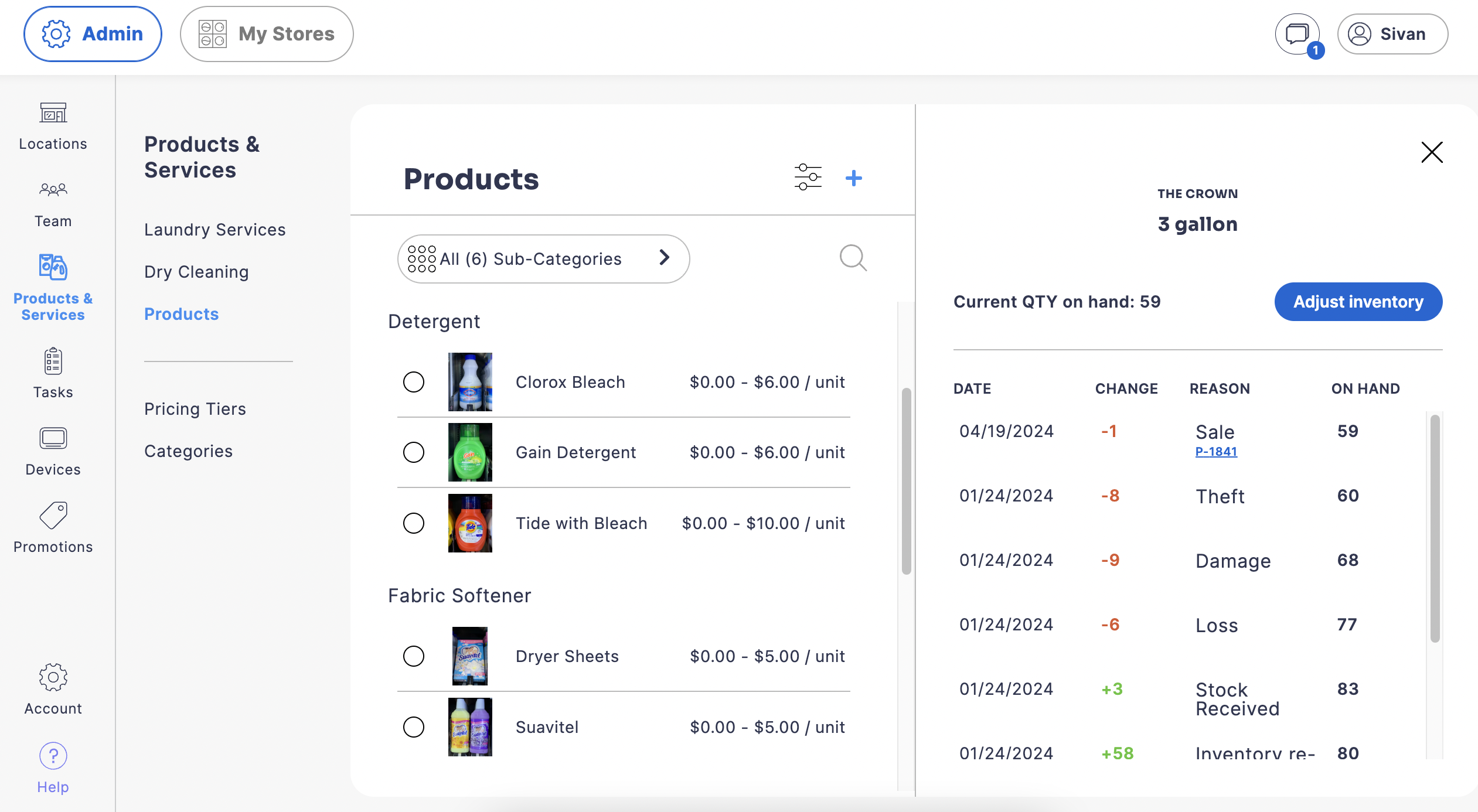1478x812 pixels.
Task: Open the Devices sidebar icon
Action: click(53, 438)
